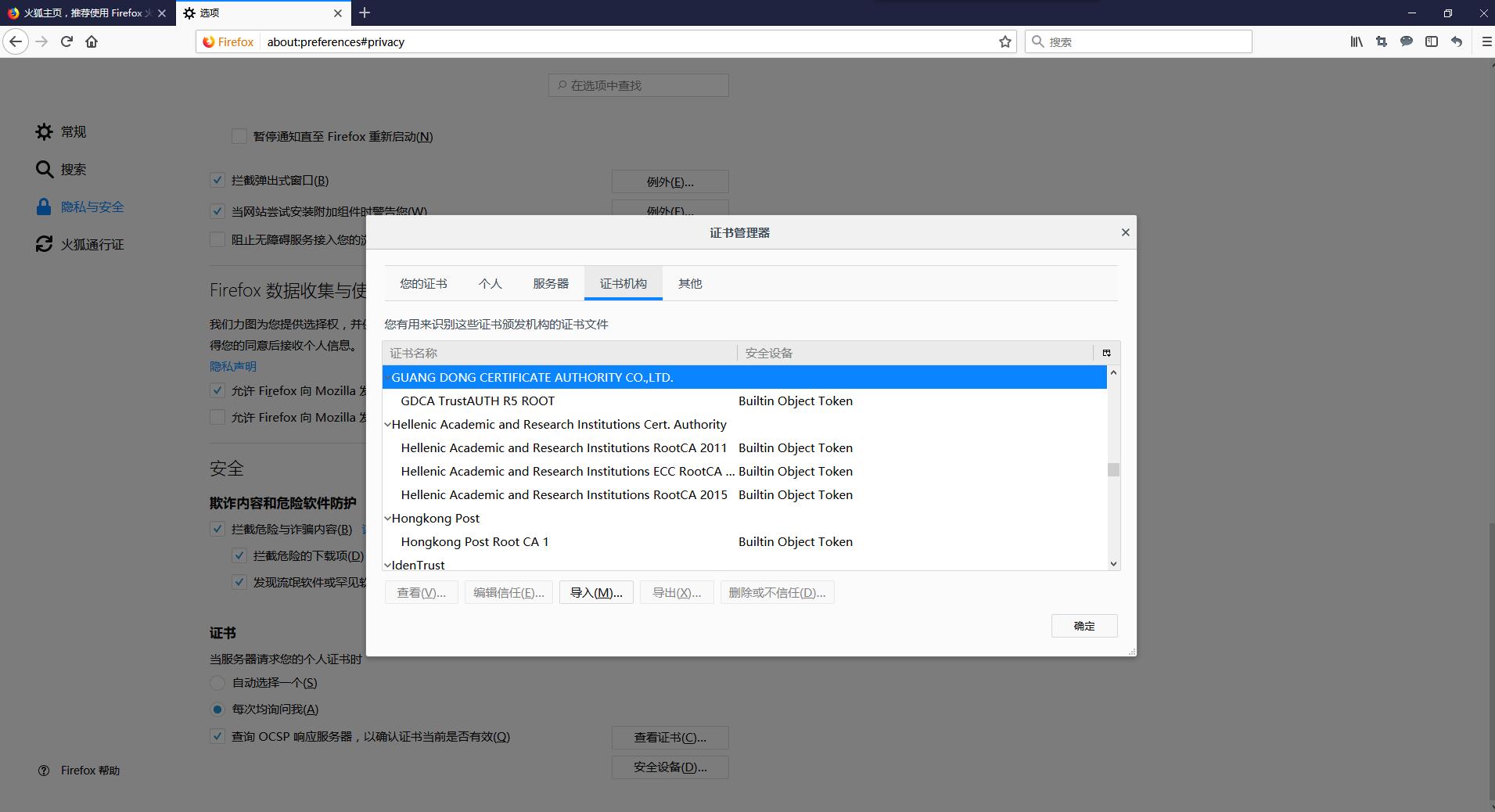Screen dimensions: 1495x812
Task: Open 隐私声明 link
Action: pos(232,366)
